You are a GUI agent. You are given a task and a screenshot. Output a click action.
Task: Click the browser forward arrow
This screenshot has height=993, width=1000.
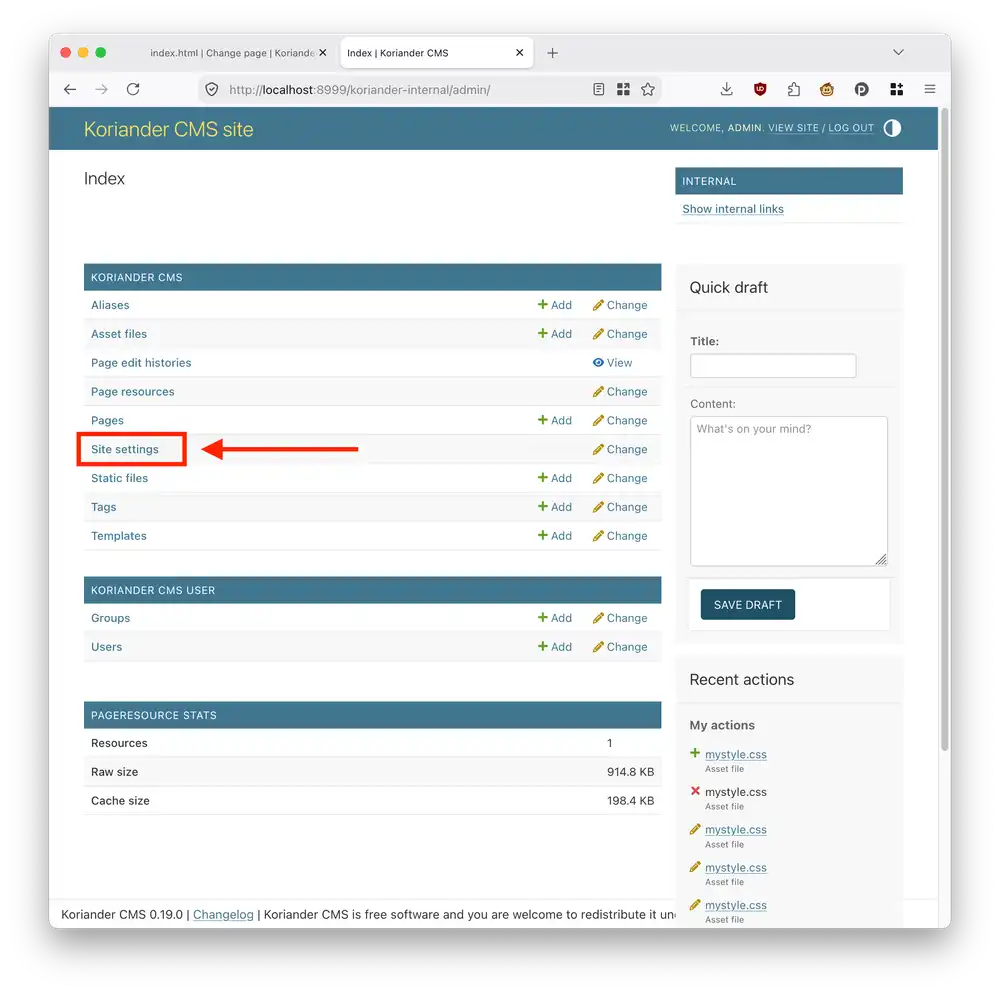(x=101, y=89)
